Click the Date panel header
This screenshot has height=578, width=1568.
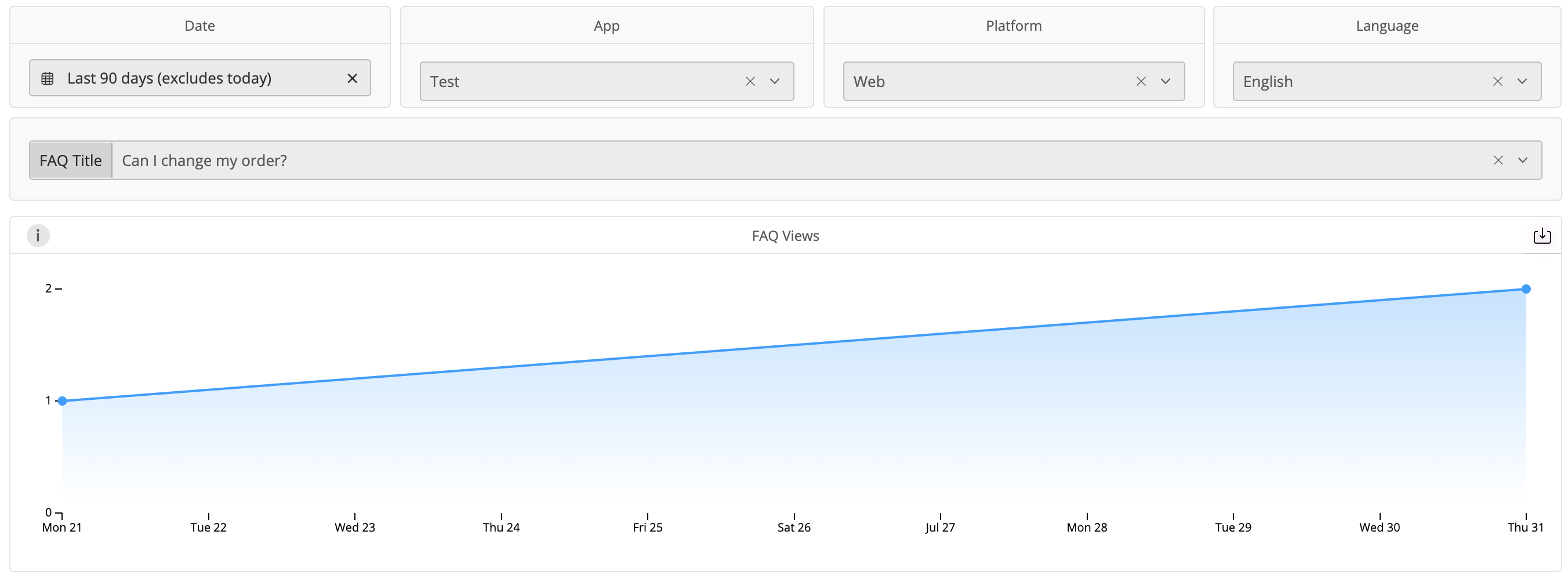pos(199,26)
